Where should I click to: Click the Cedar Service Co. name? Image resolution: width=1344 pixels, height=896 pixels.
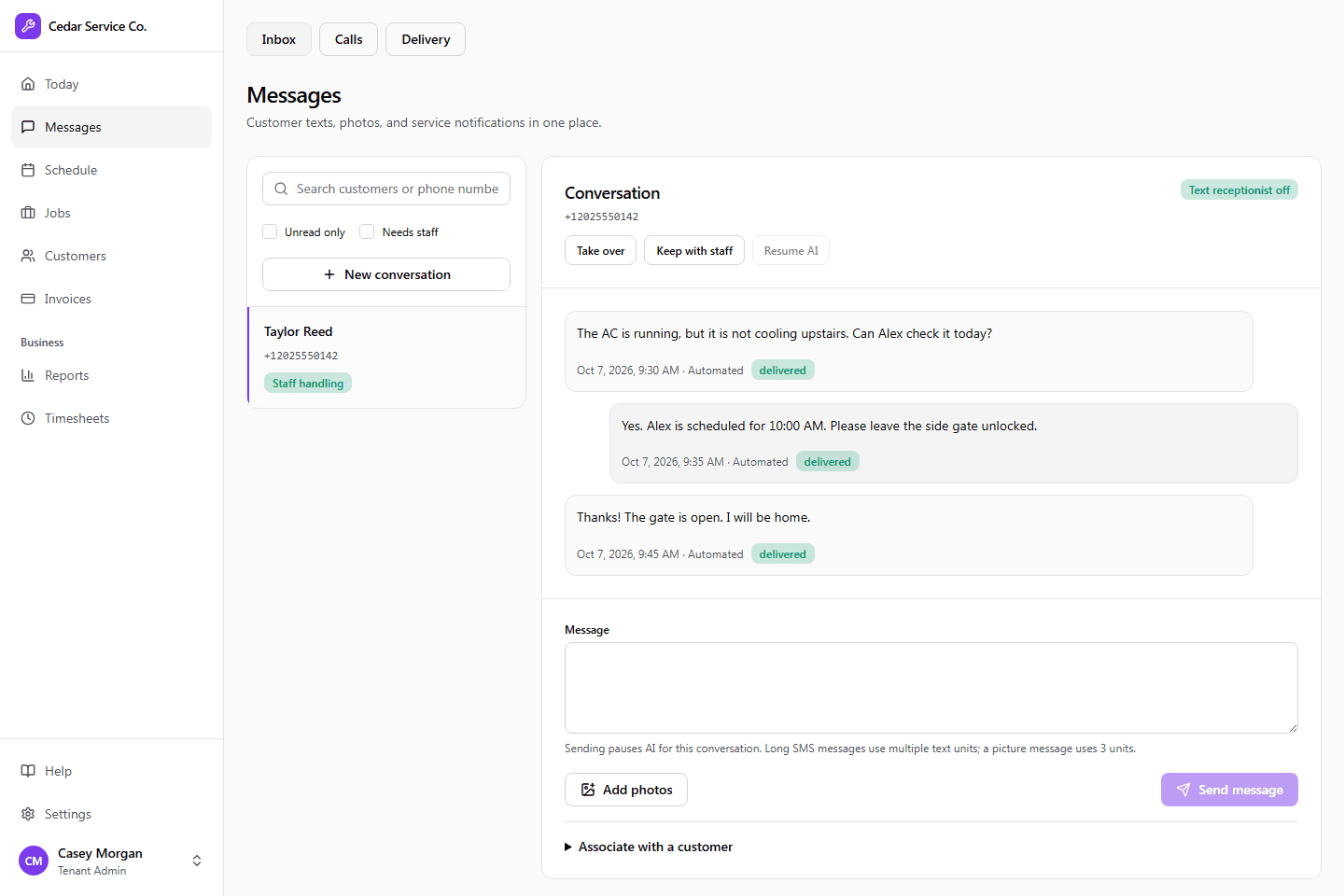point(98,26)
